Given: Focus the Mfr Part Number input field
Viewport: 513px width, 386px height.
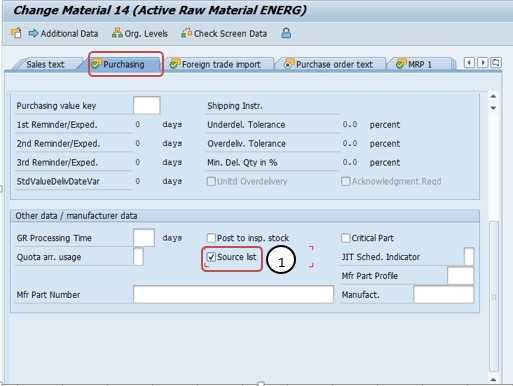Looking at the screenshot, I should [x=233, y=295].
